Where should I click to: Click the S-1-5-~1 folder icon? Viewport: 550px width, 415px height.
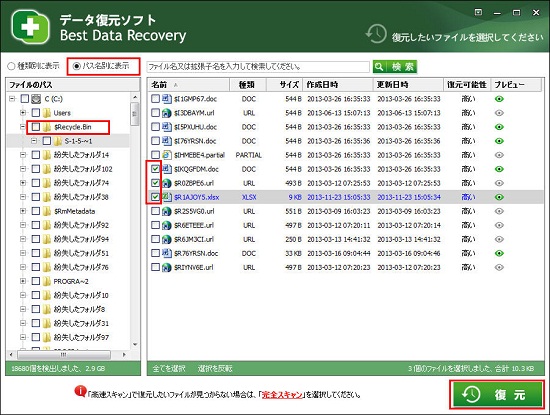pyautogui.click(x=58, y=141)
